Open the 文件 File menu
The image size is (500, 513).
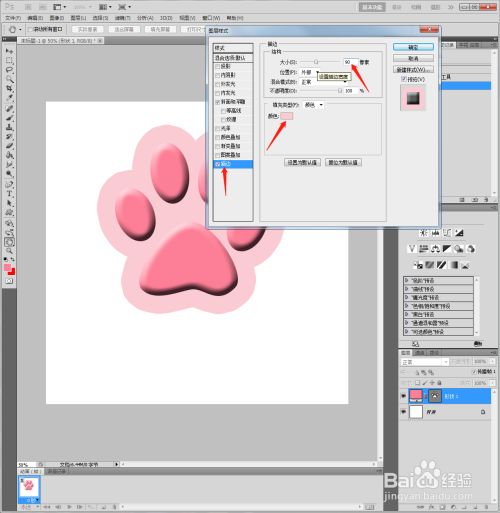(13, 18)
